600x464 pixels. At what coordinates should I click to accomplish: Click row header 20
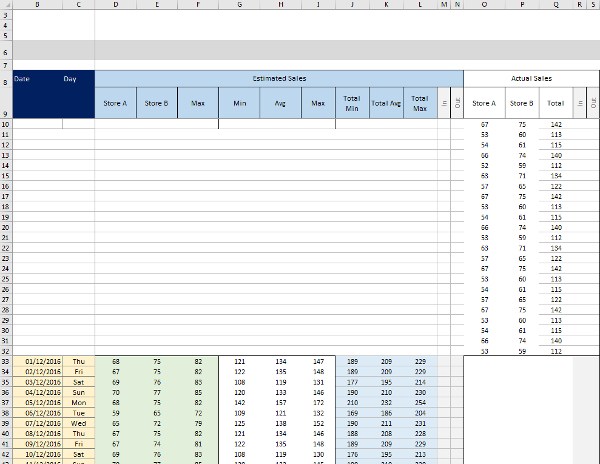[x=6, y=228]
